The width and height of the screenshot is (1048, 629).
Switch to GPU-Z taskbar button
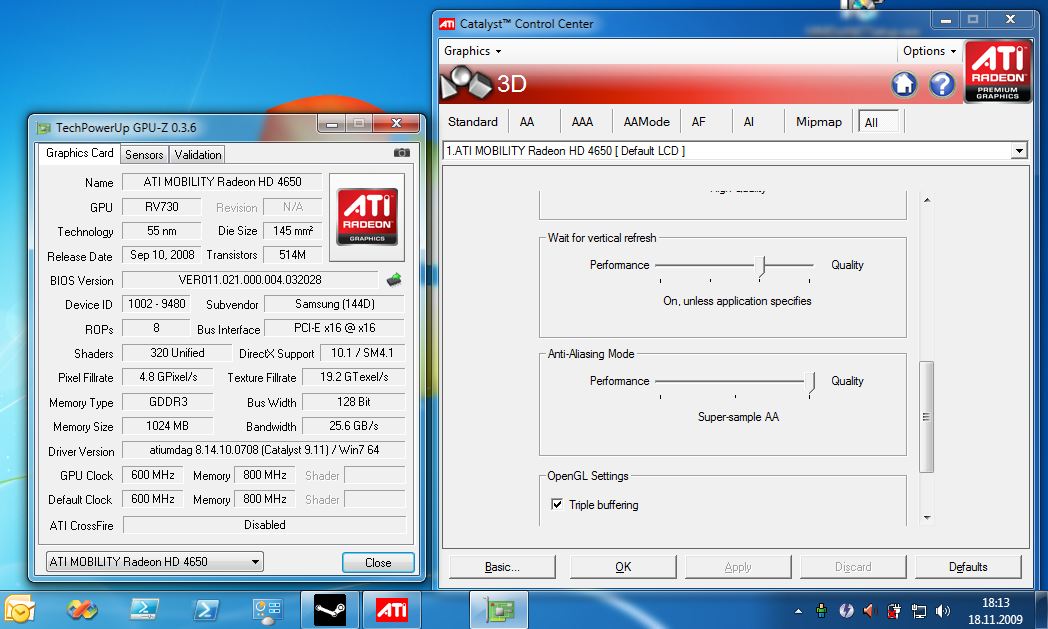499,610
